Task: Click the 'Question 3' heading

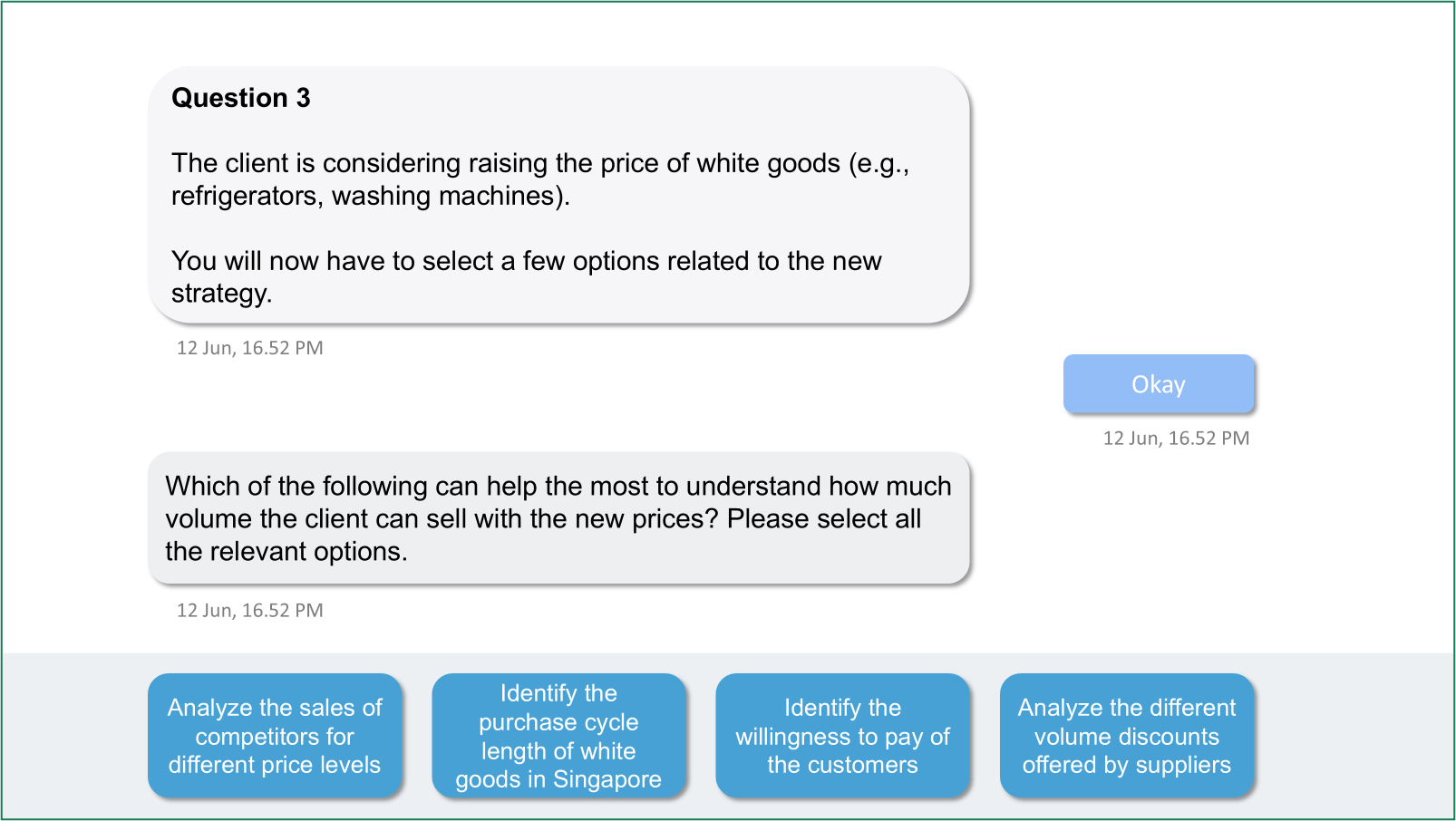Action: [241, 98]
